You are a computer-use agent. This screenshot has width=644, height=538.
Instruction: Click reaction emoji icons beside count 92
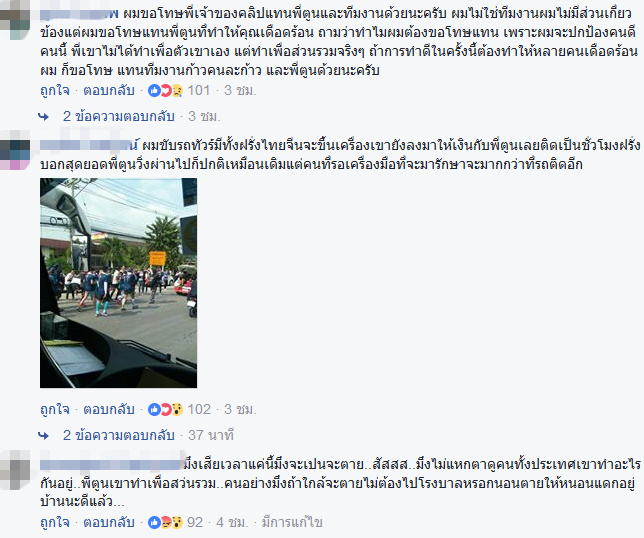click(x=165, y=522)
